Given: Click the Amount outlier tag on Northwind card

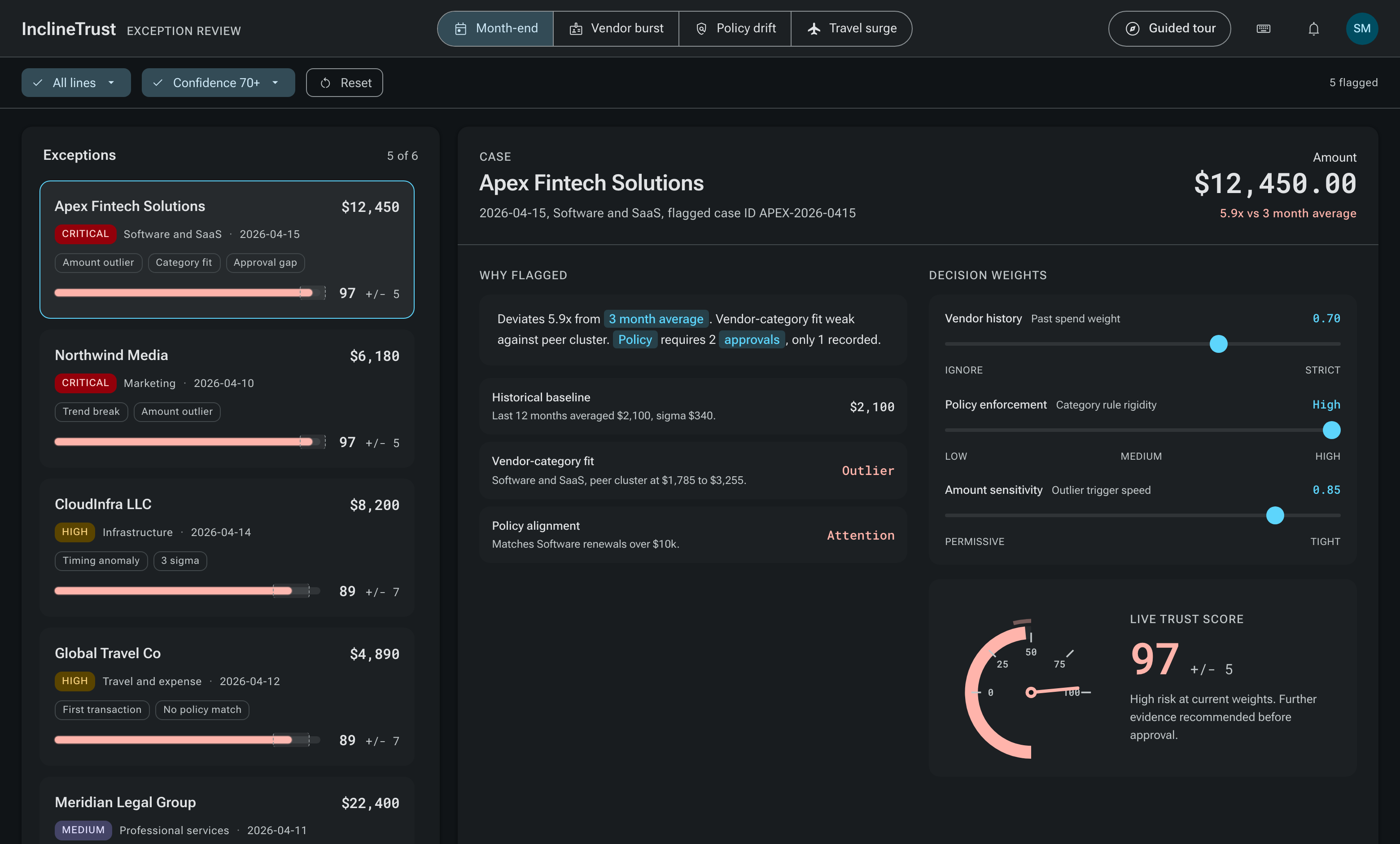Looking at the screenshot, I should coord(177,412).
